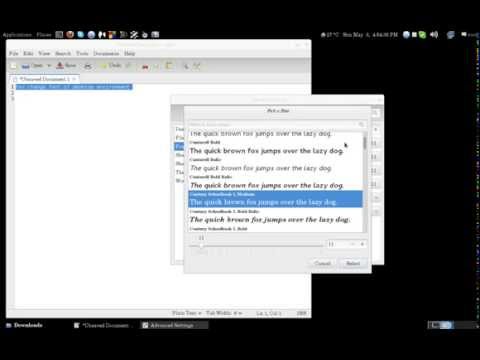Click the INS indicator in status bar
This screenshot has width=480, height=360.
[301, 313]
